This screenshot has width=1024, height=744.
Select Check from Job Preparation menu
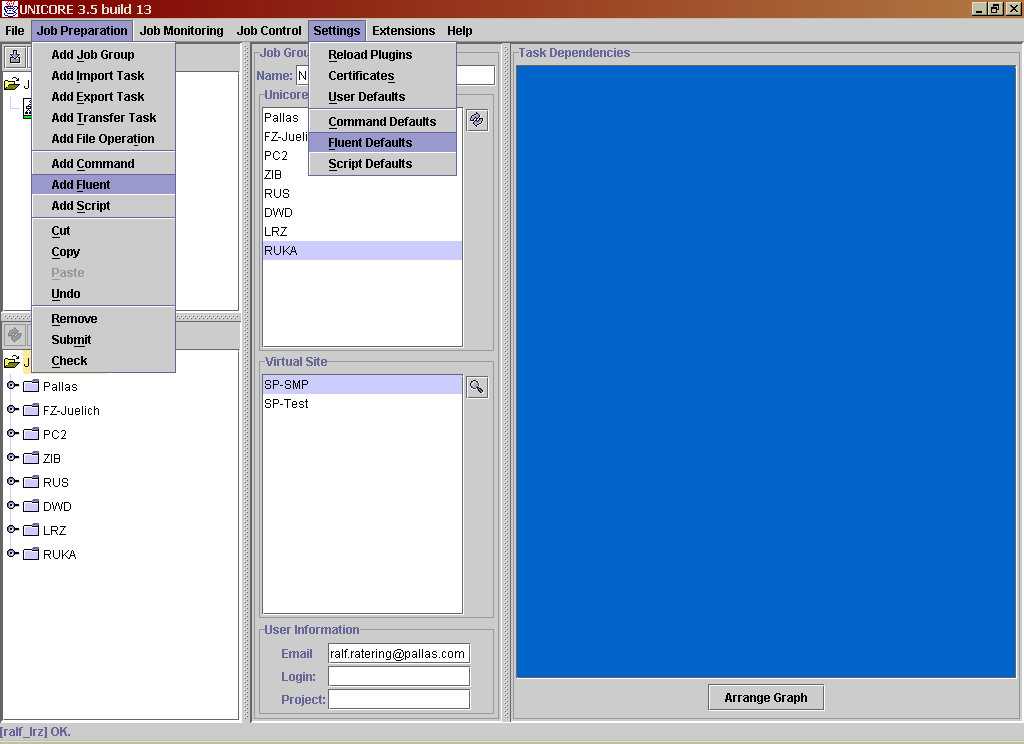coord(104,361)
